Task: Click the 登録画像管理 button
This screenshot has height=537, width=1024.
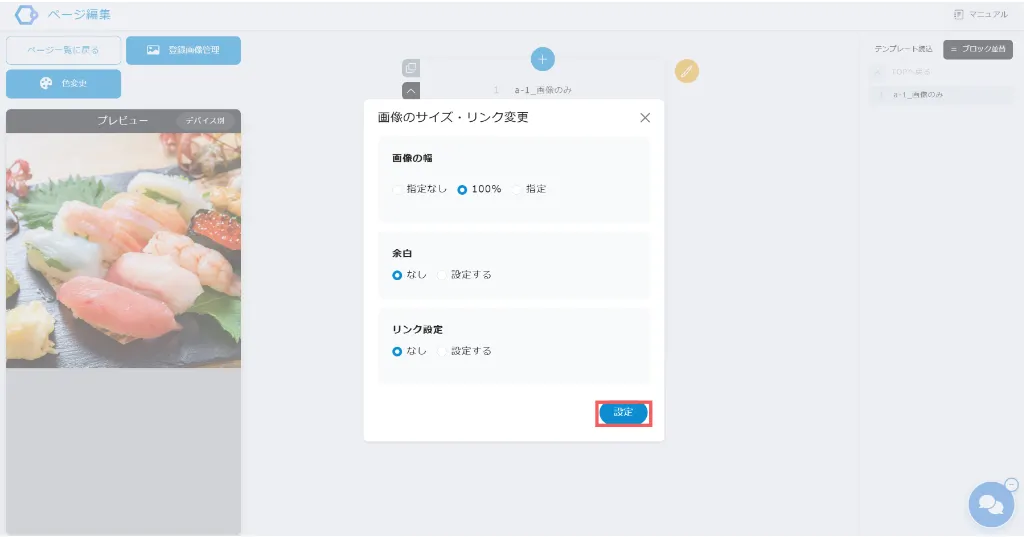Action: click(183, 50)
